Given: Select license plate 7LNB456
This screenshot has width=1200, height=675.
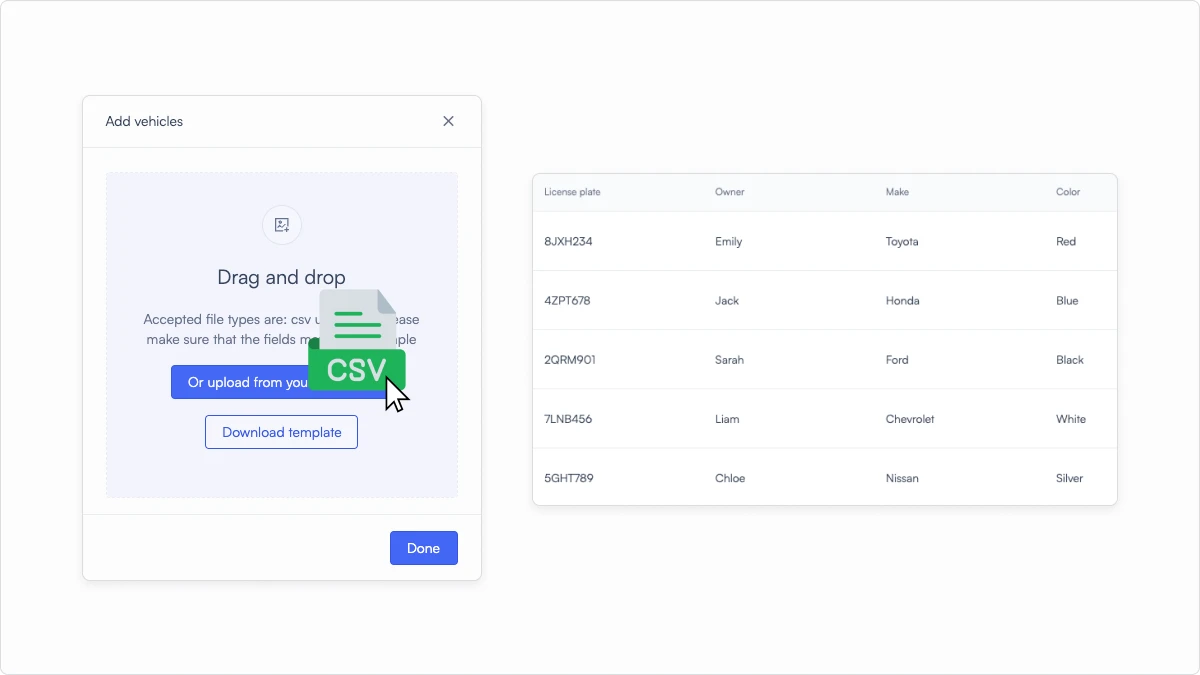Looking at the screenshot, I should 568,418.
